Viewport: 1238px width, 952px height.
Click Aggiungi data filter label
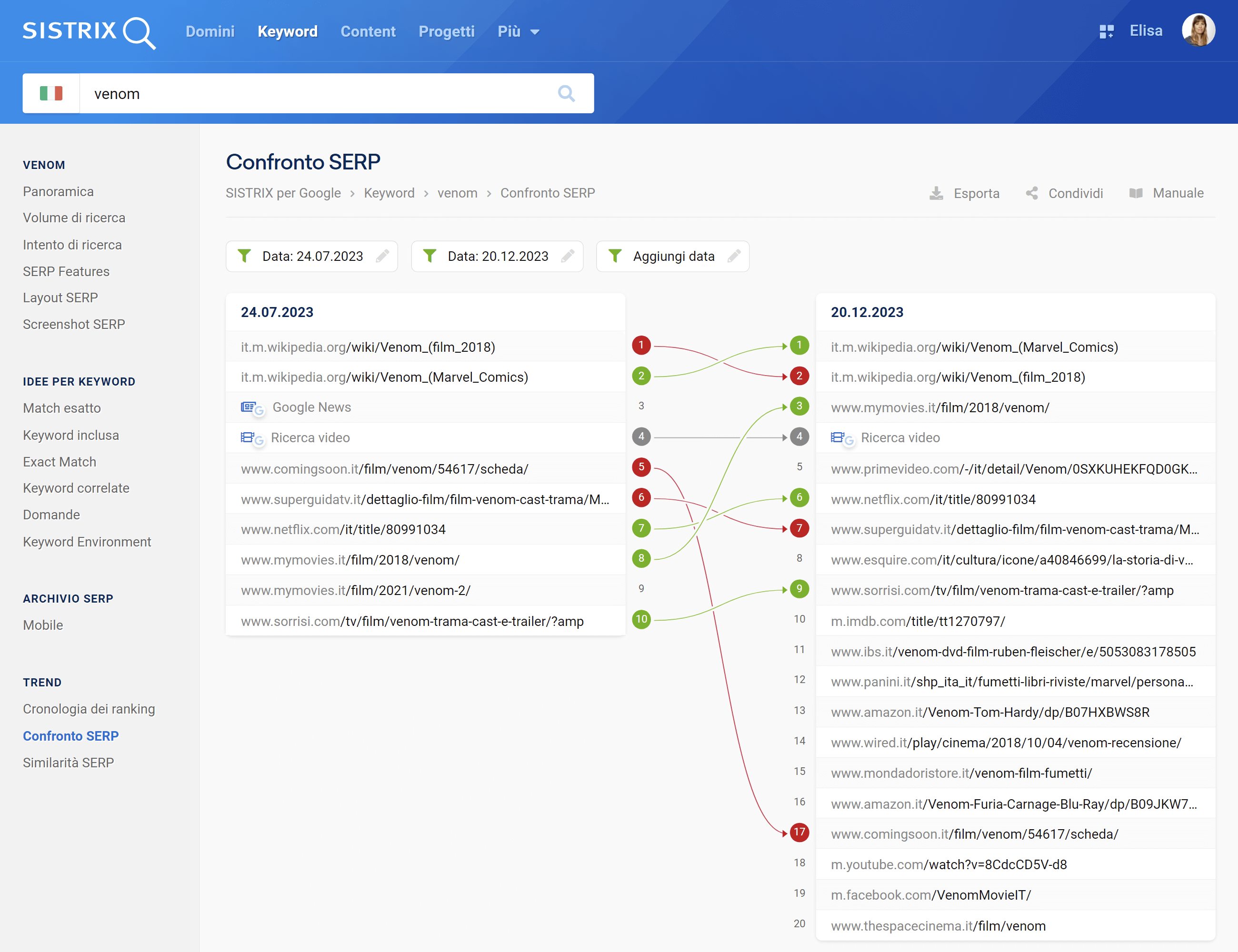[673, 257]
